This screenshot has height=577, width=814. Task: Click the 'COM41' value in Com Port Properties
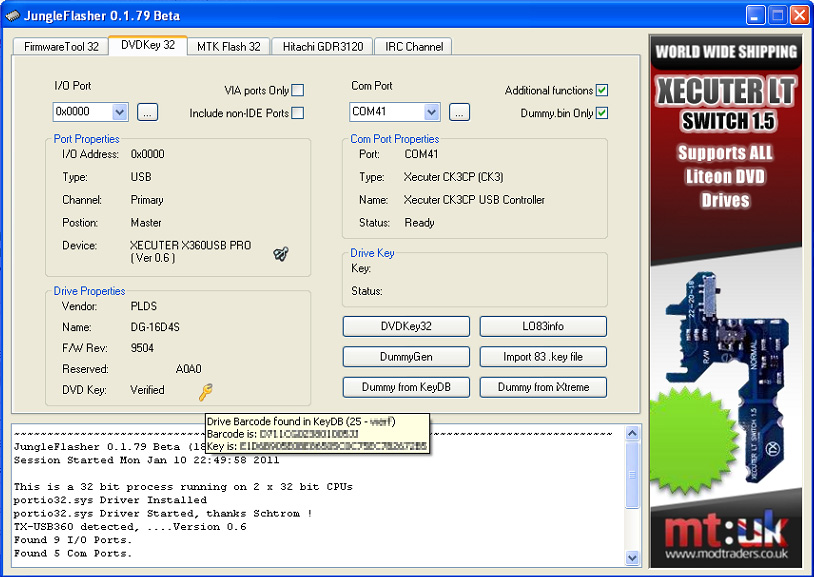(421, 154)
